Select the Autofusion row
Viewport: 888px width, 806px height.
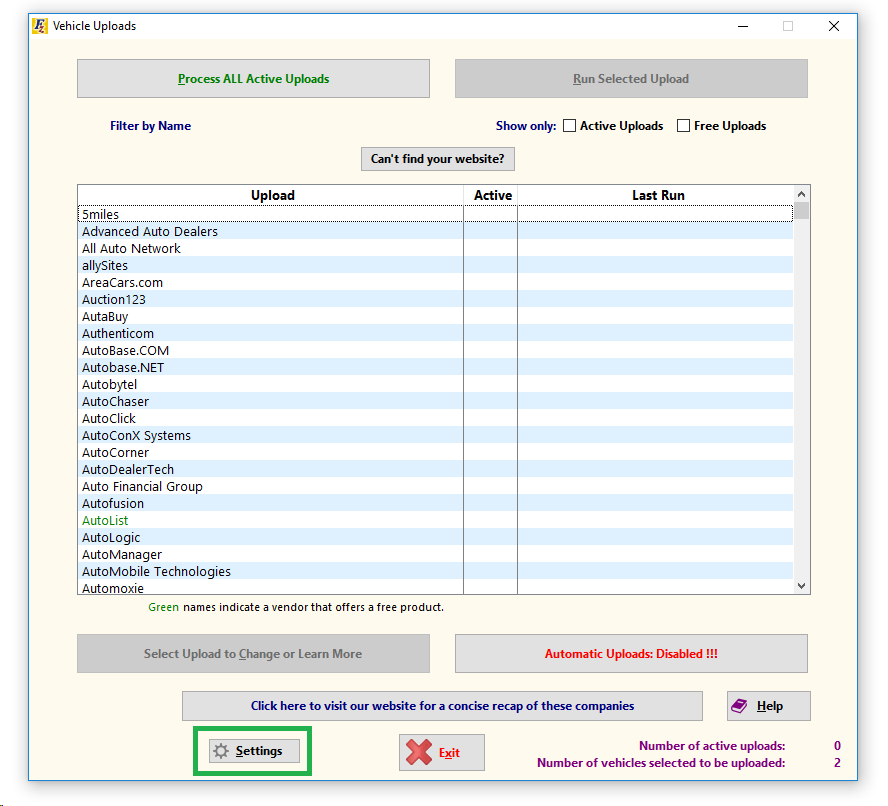[436, 503]
